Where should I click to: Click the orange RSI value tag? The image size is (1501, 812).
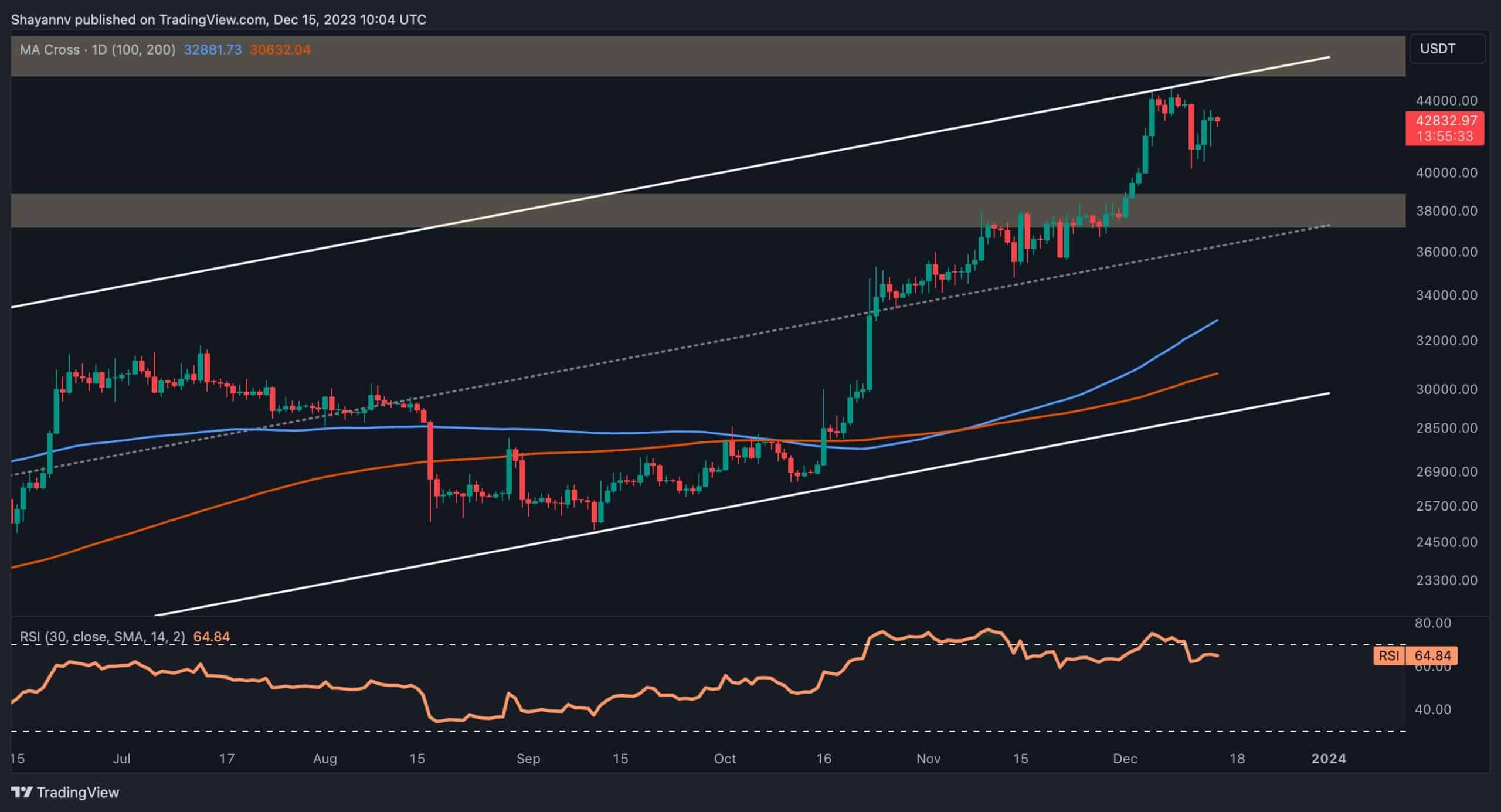1415,655
